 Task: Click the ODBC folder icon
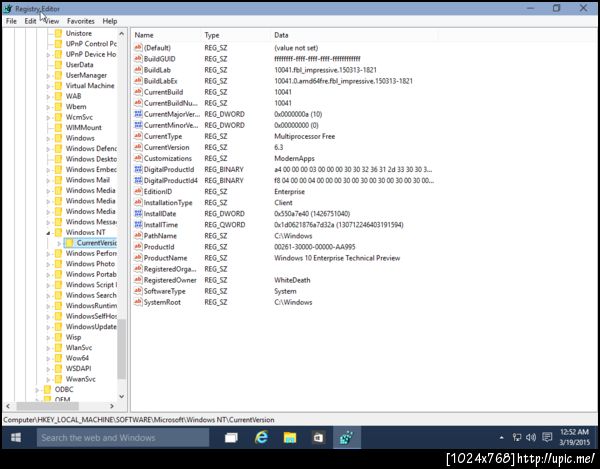pyautogui.click(x=47, y=389)
